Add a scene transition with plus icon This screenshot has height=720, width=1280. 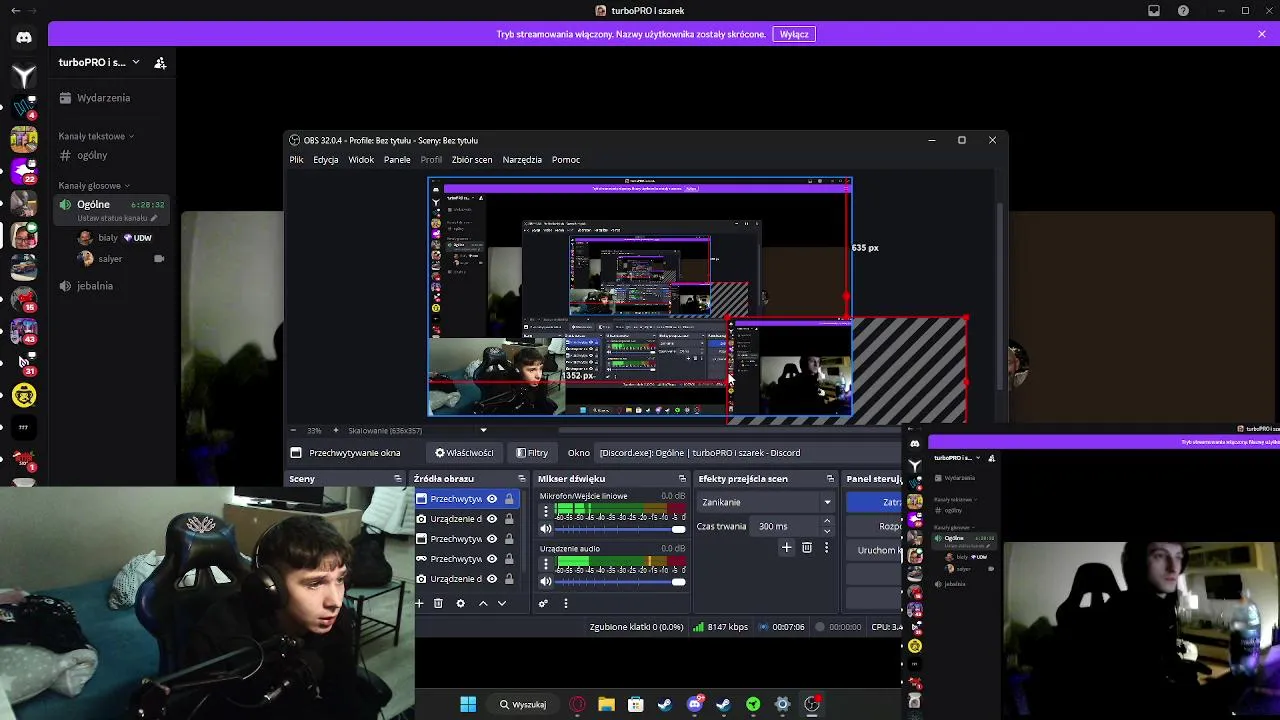[x=786, y=547]
